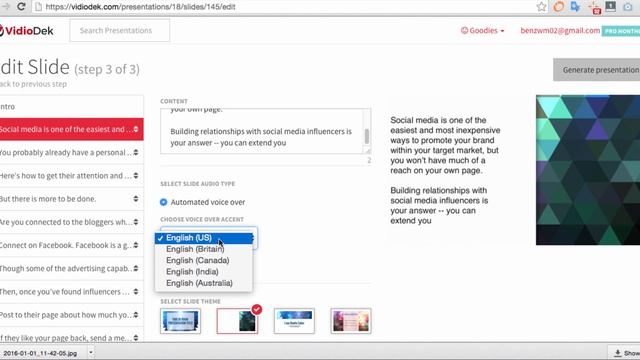Screen dimensions: 640x360
Task: Select 'Though some of the advertising' slide
Action: pyautogui.click(x=71, y=269)
